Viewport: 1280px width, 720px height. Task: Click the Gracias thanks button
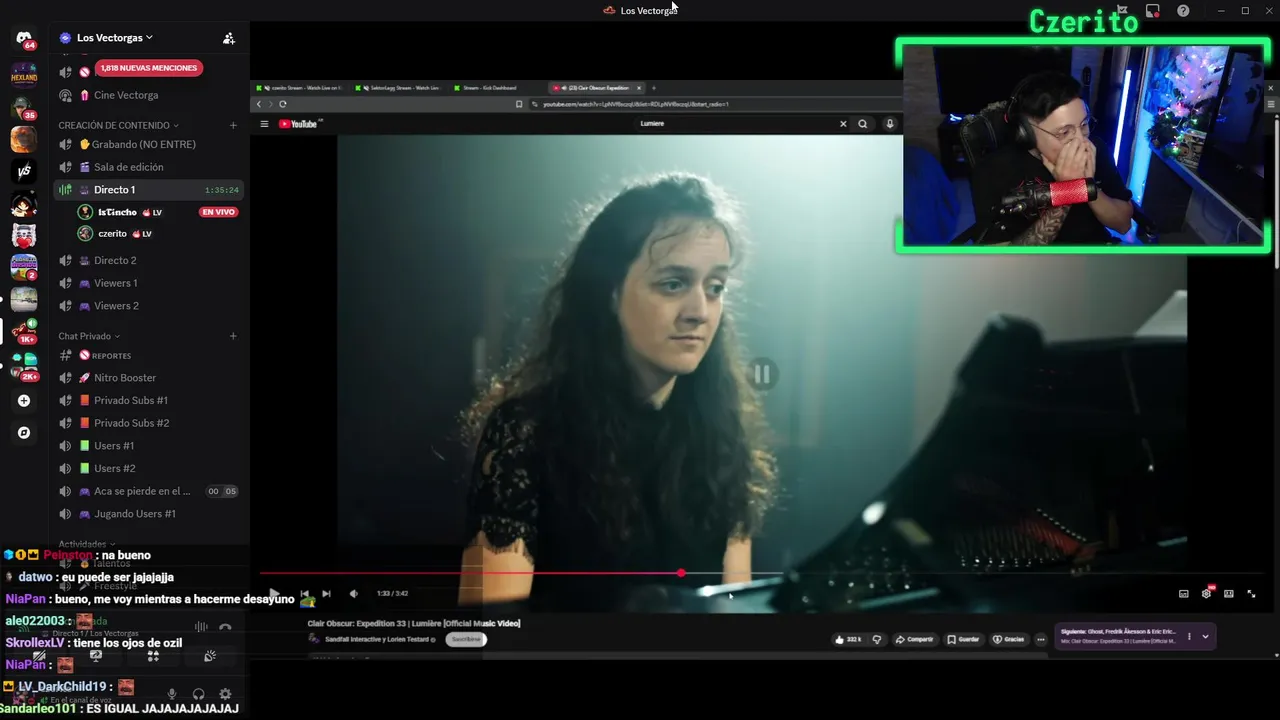coord(1009,639)
